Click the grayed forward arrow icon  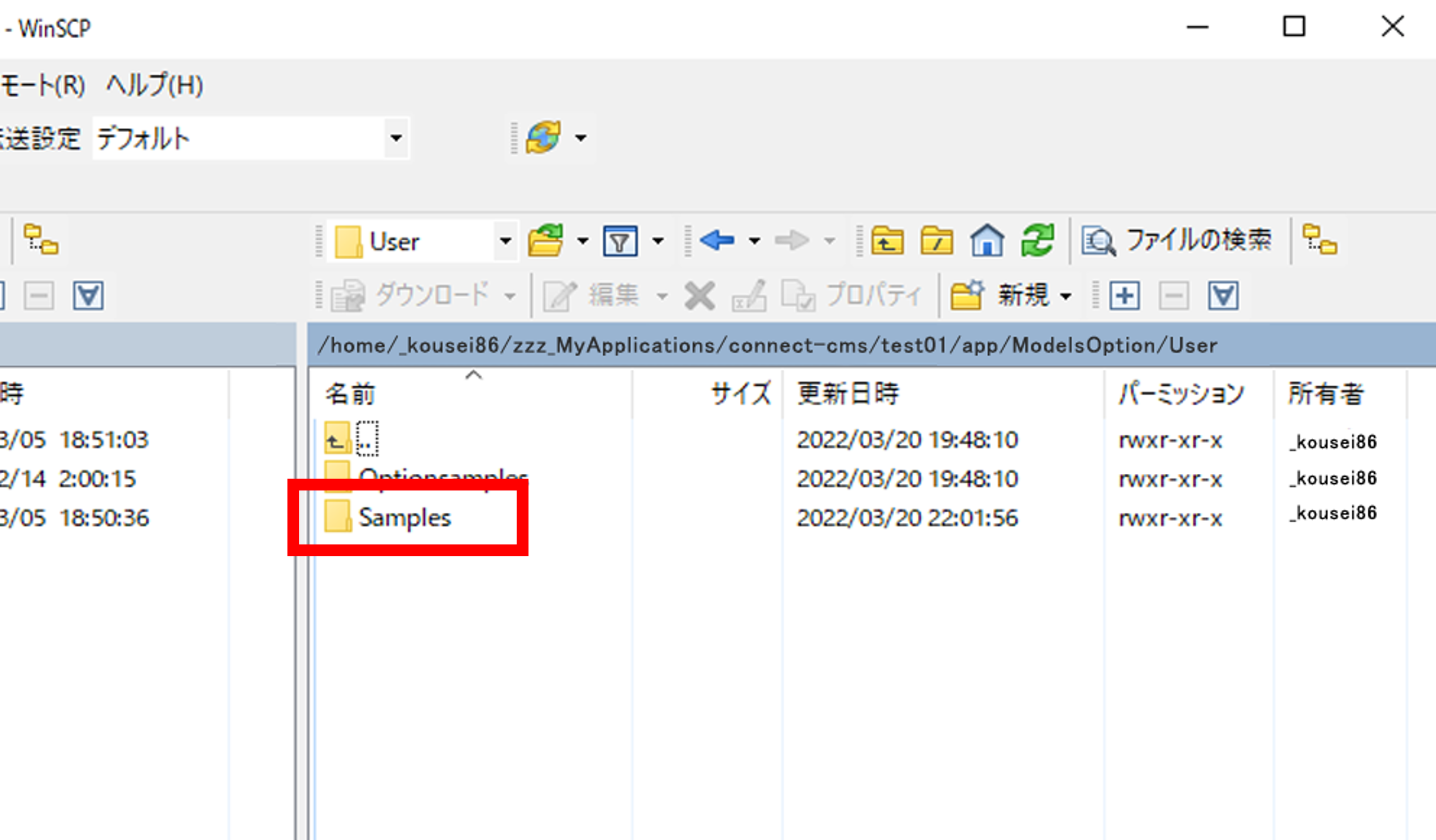click(792, 240)
